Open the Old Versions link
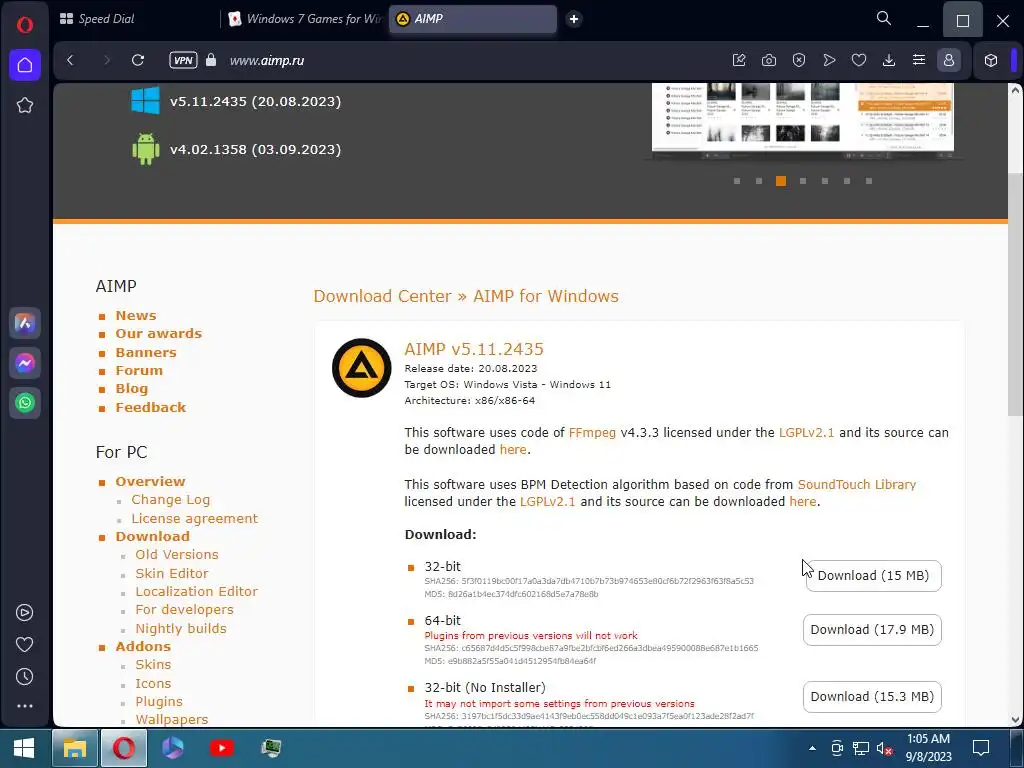 pyautogui.click(x=177, y=554)
